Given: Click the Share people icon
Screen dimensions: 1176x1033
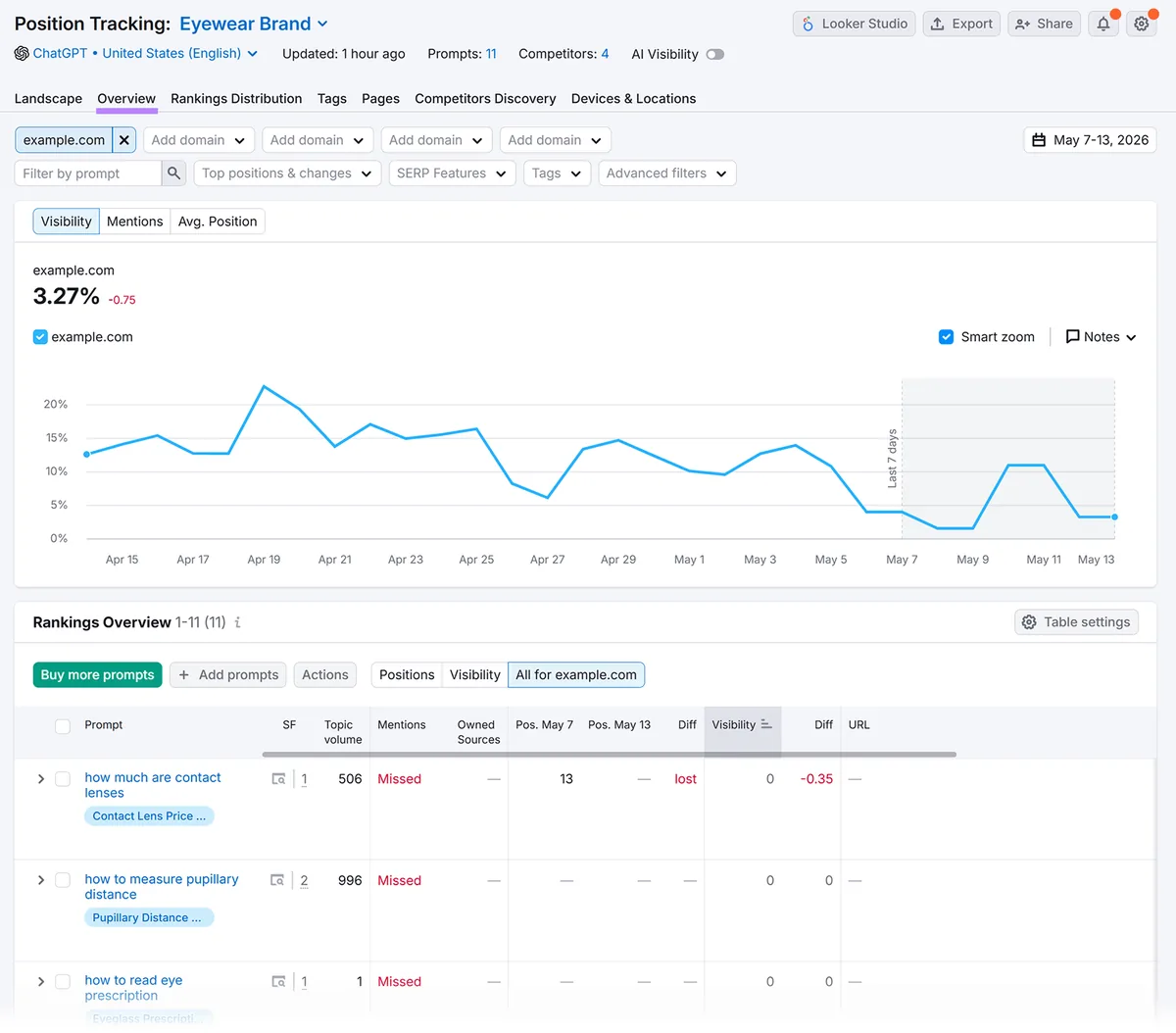Looking at the screenshot, I should click(x=1022, y=24).
